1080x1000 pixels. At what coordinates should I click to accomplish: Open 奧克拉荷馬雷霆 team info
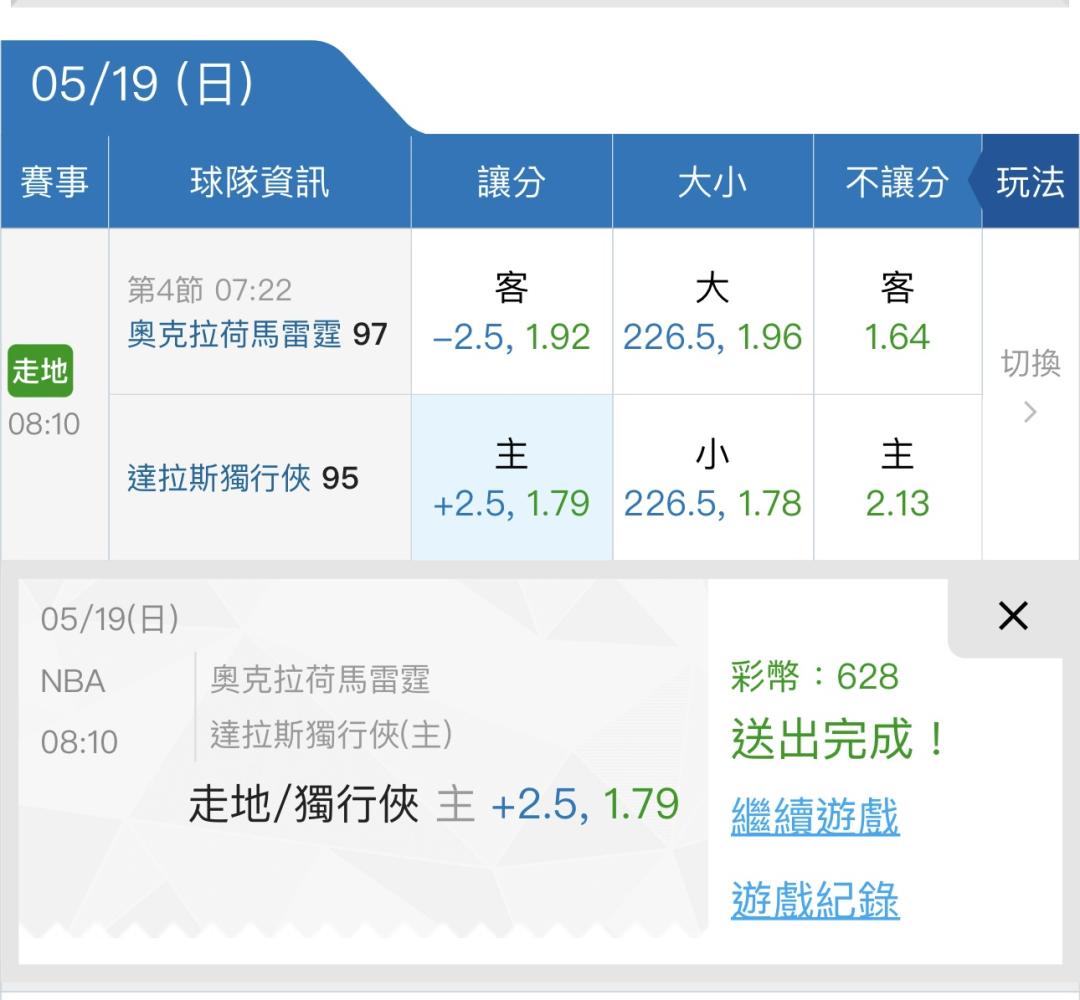(235, 334)
